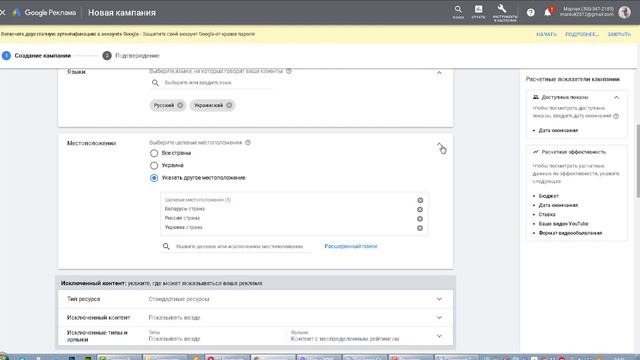
Task: Close the new campaign editor with the X icon
Action: coord(2,13)
